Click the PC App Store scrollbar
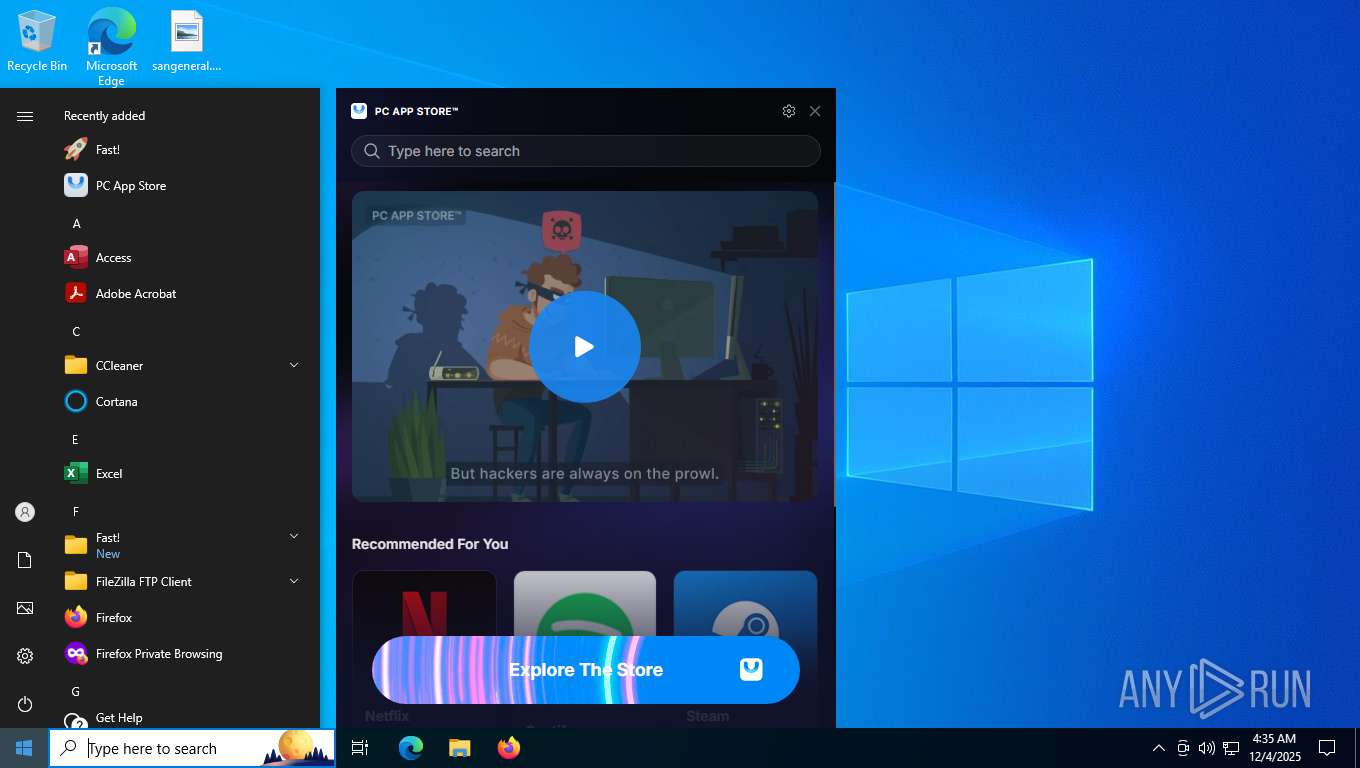 pyautogui.click(x=834, y=344)
